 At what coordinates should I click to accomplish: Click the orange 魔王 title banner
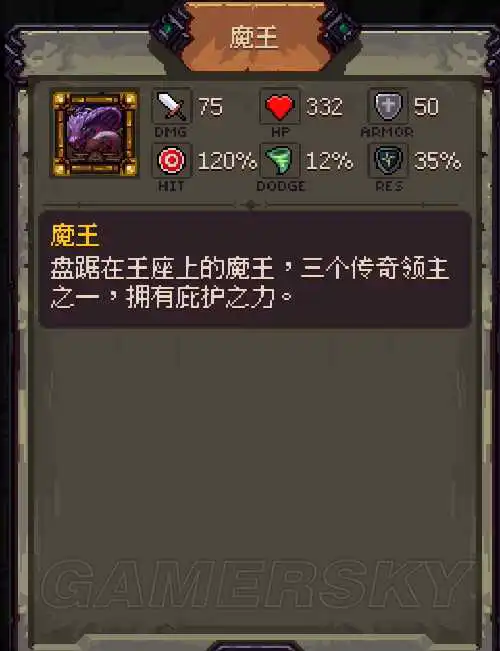(254, 37)
